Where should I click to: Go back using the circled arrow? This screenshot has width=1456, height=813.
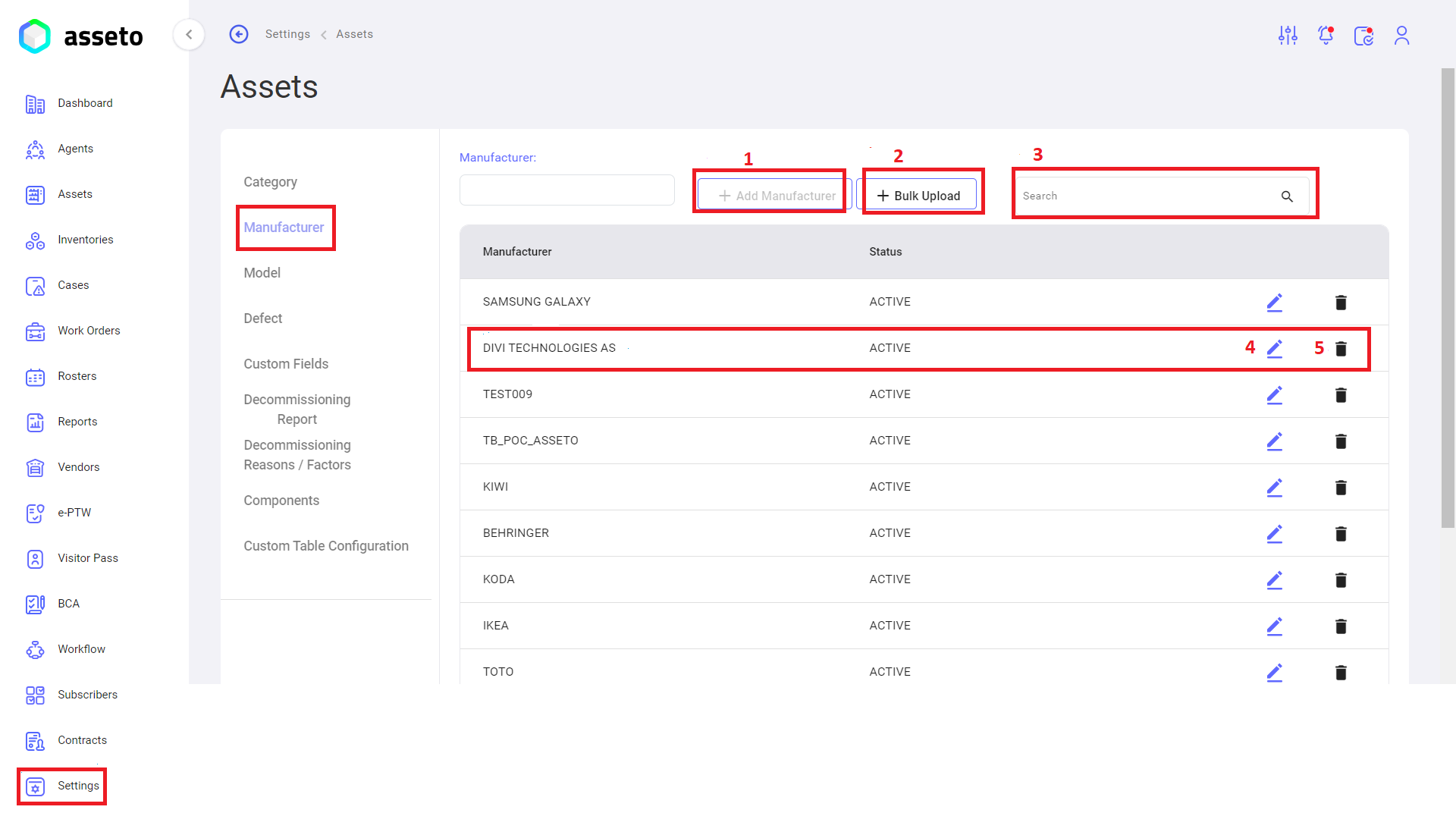click(239, 34)
